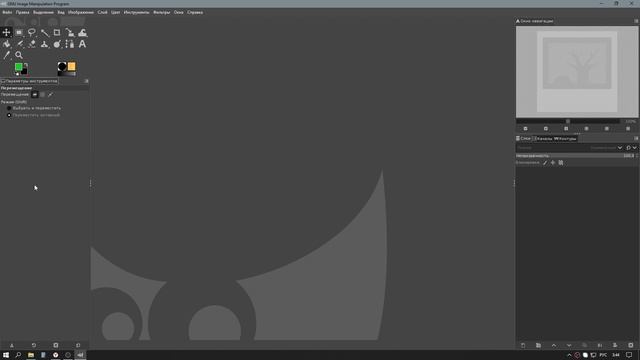Select the Paths tool
The height and width of the screenshot is (360, 640).
tap(70, 44)
